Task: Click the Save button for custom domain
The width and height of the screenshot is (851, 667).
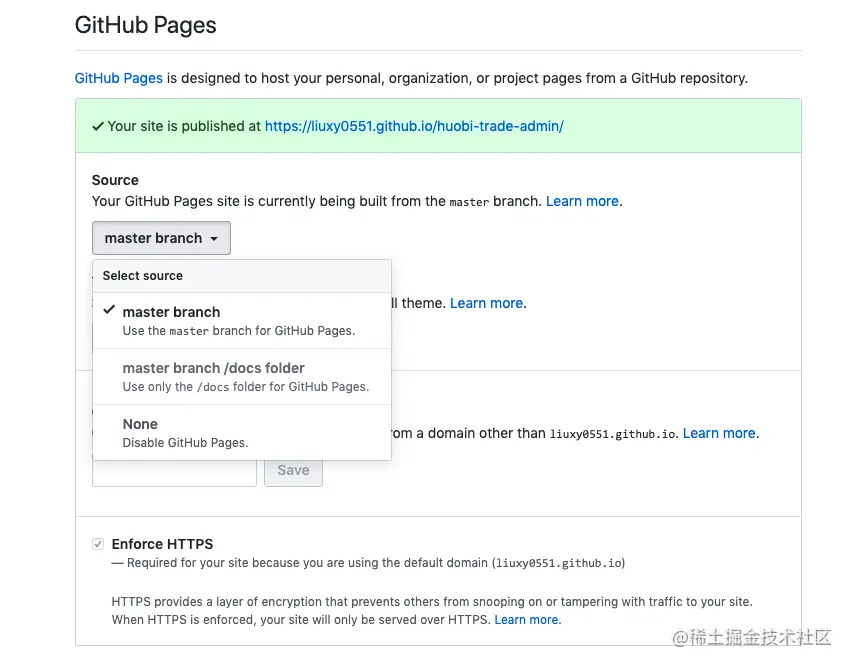Action: click(293, 471)
